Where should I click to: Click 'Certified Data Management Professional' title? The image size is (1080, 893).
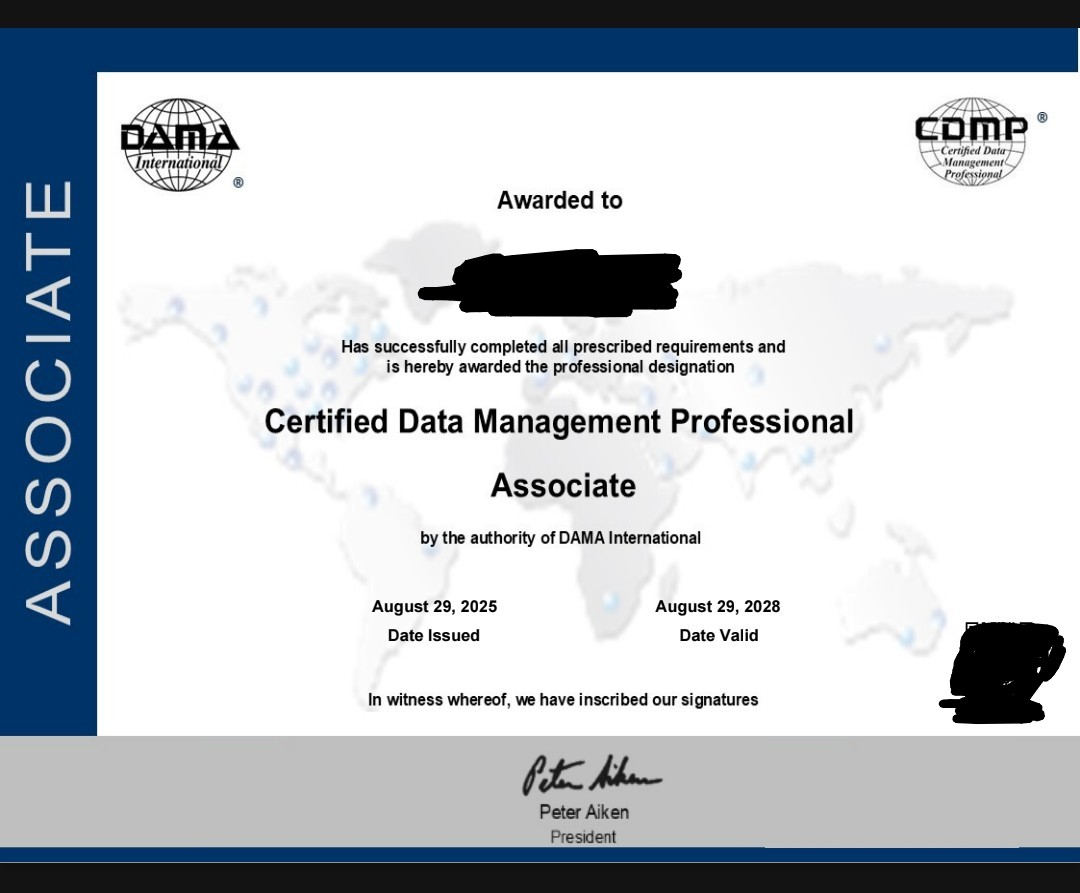click(559, 421)
